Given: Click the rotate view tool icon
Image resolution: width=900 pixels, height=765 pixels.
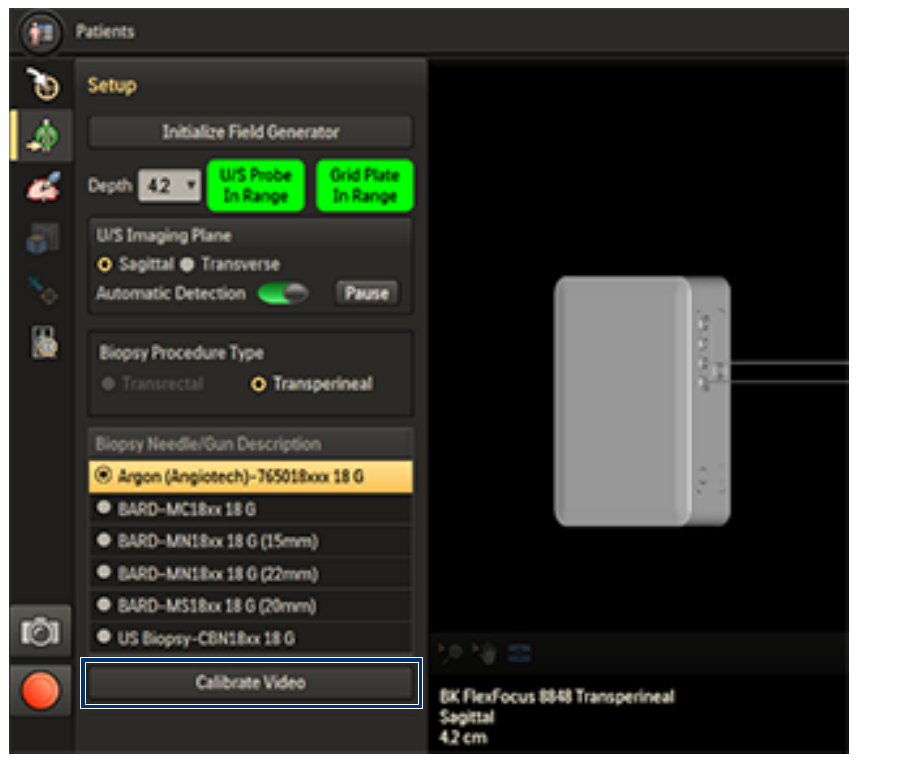Looking at the screenshot, I should coord(451,653).
